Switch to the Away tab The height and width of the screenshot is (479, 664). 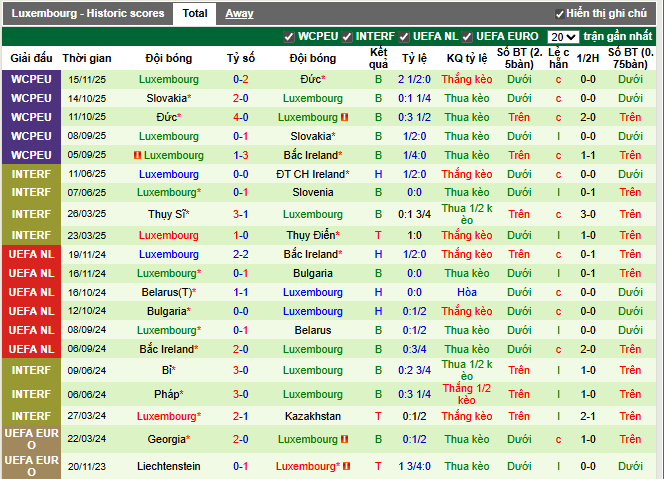coord(239,14)
